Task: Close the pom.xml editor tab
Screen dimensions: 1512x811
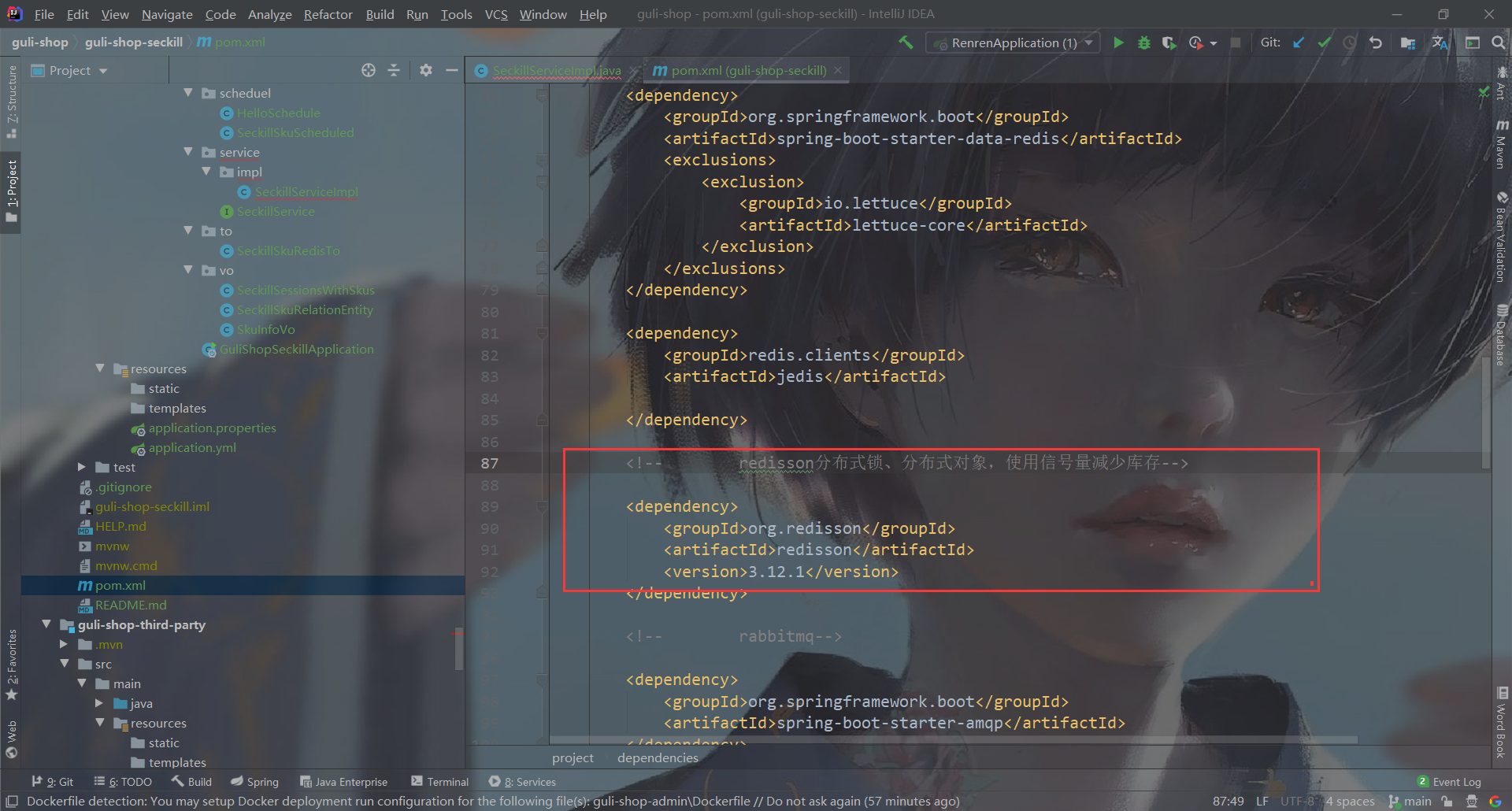Action: coord(838,70)
